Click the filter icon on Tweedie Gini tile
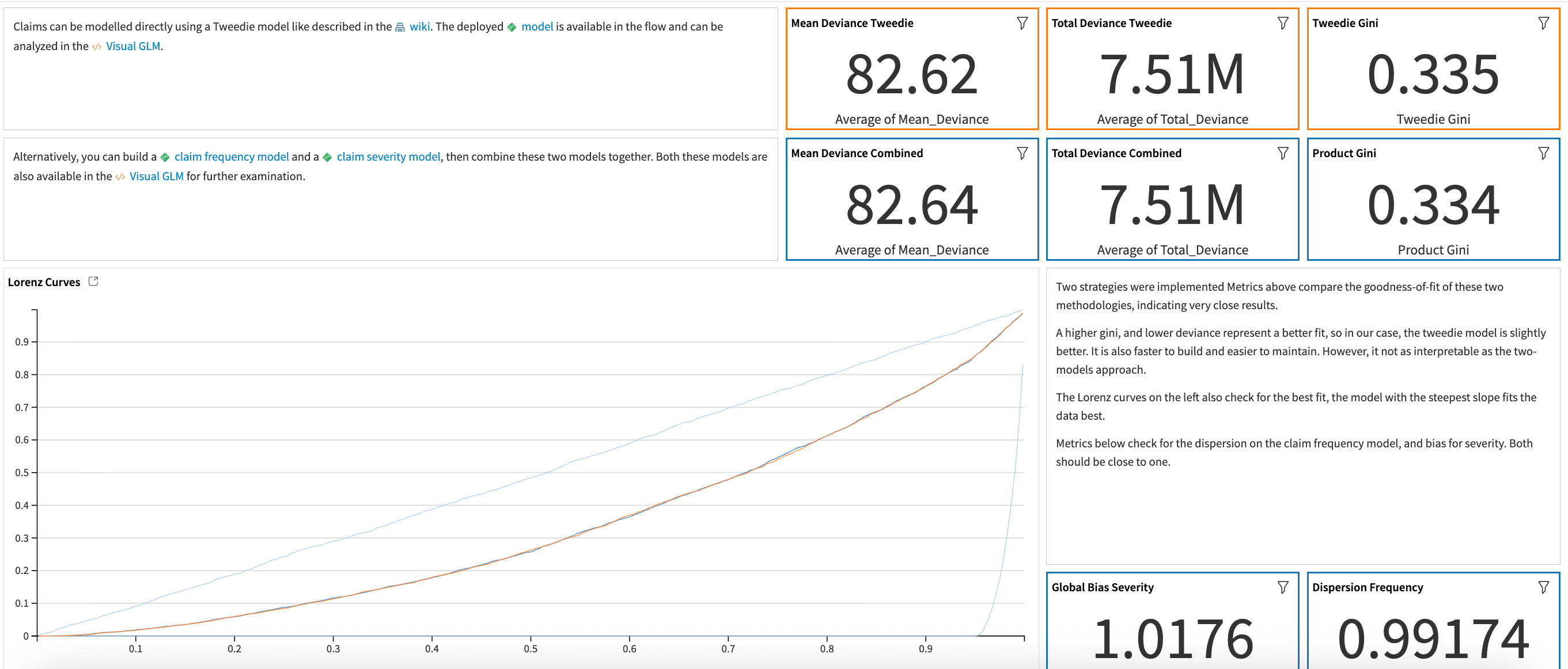Screen dimensions: 1568x669 (1544, 22)
